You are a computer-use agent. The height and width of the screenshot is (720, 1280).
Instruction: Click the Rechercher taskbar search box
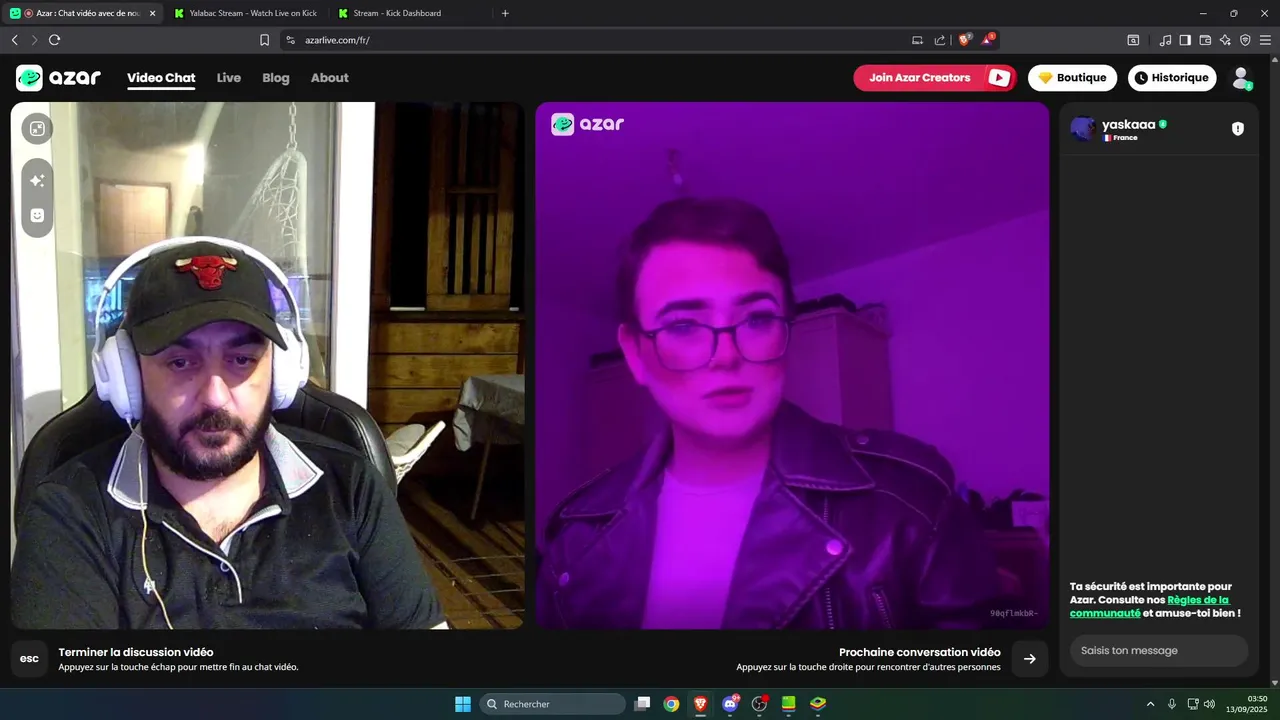(553, 704)
